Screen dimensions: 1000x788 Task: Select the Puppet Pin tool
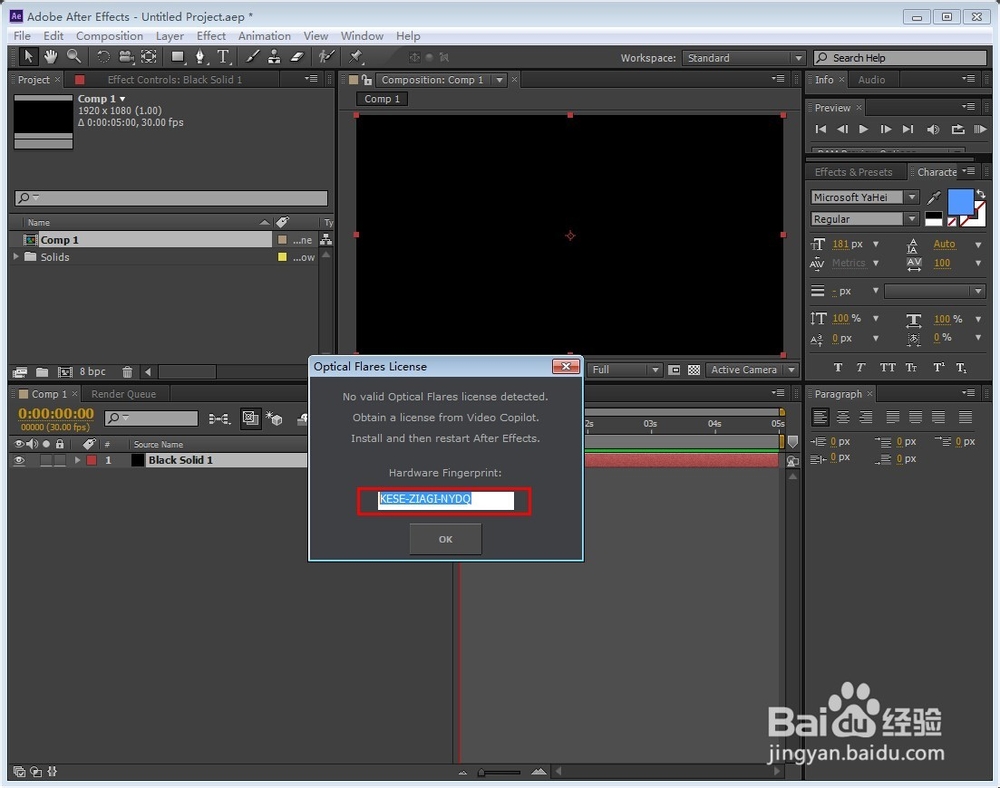coord(355,57)
